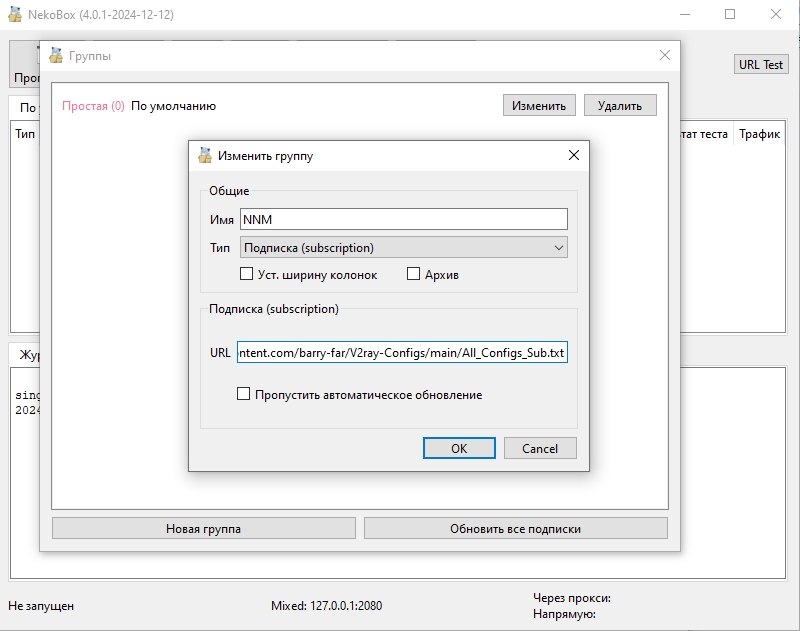Screen dimensions: 800x631
Task: Click the NekoBox teddy bear title bar icon
Action: [x=14, y=15]
